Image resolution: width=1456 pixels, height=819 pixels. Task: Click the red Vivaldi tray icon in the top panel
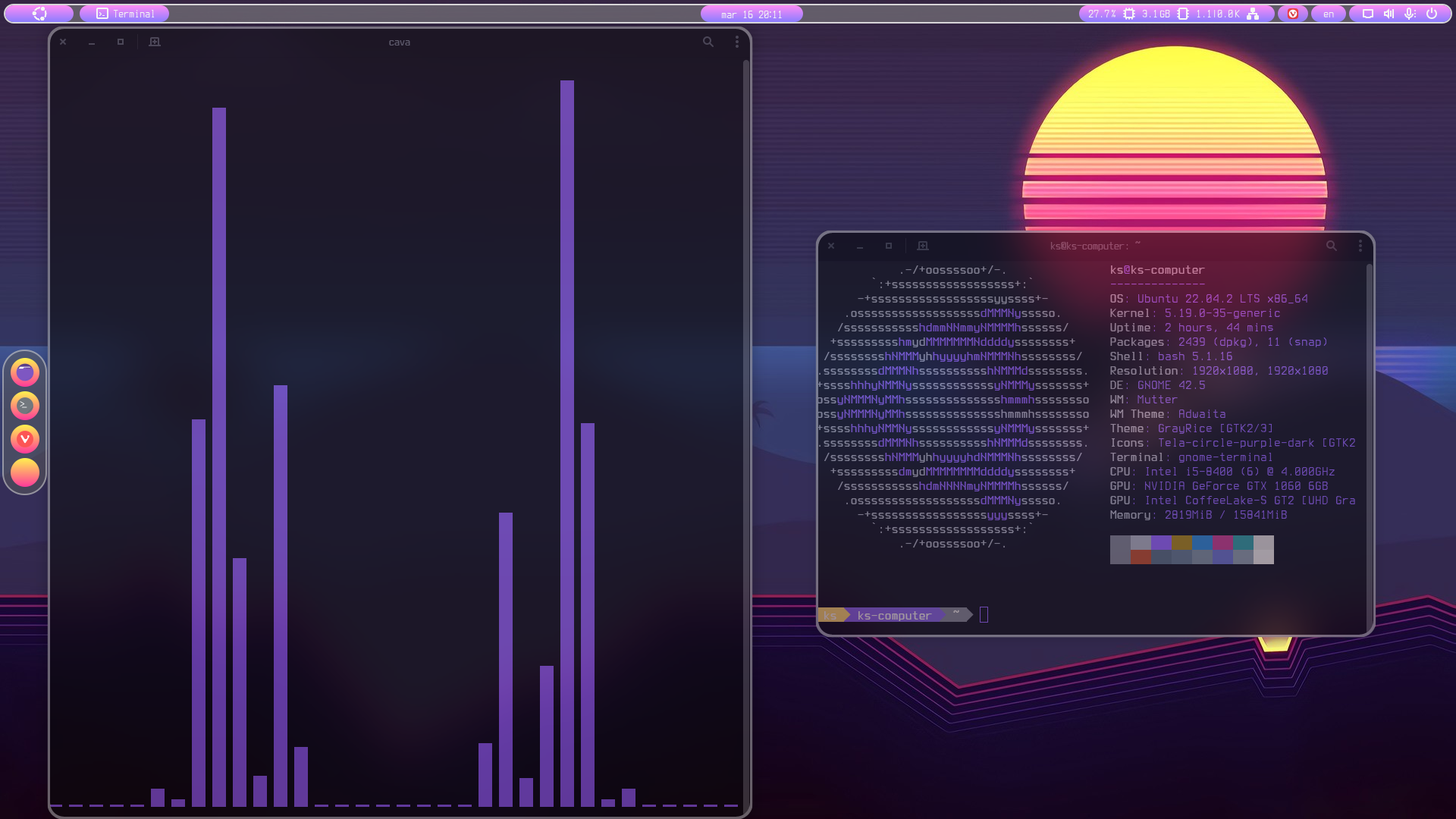[1293, 13]
